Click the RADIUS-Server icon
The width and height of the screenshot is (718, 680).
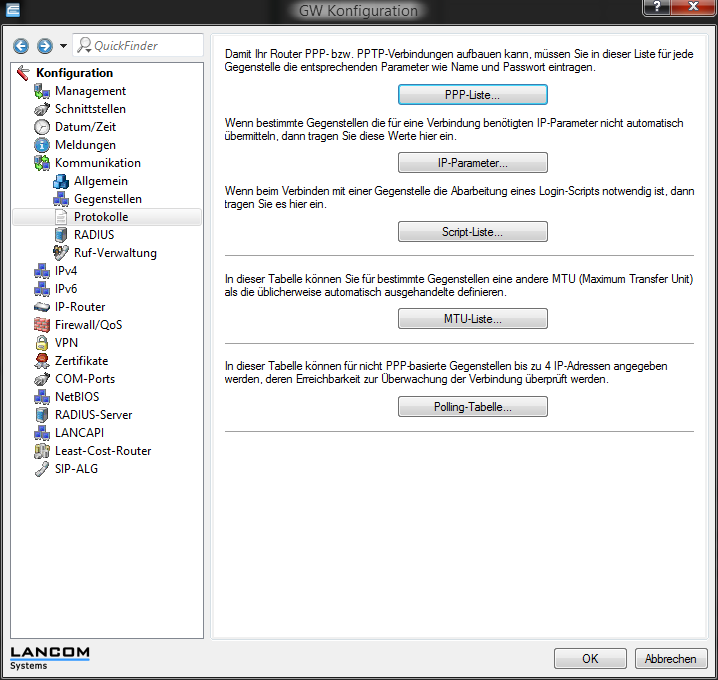(x=41, y=415)
